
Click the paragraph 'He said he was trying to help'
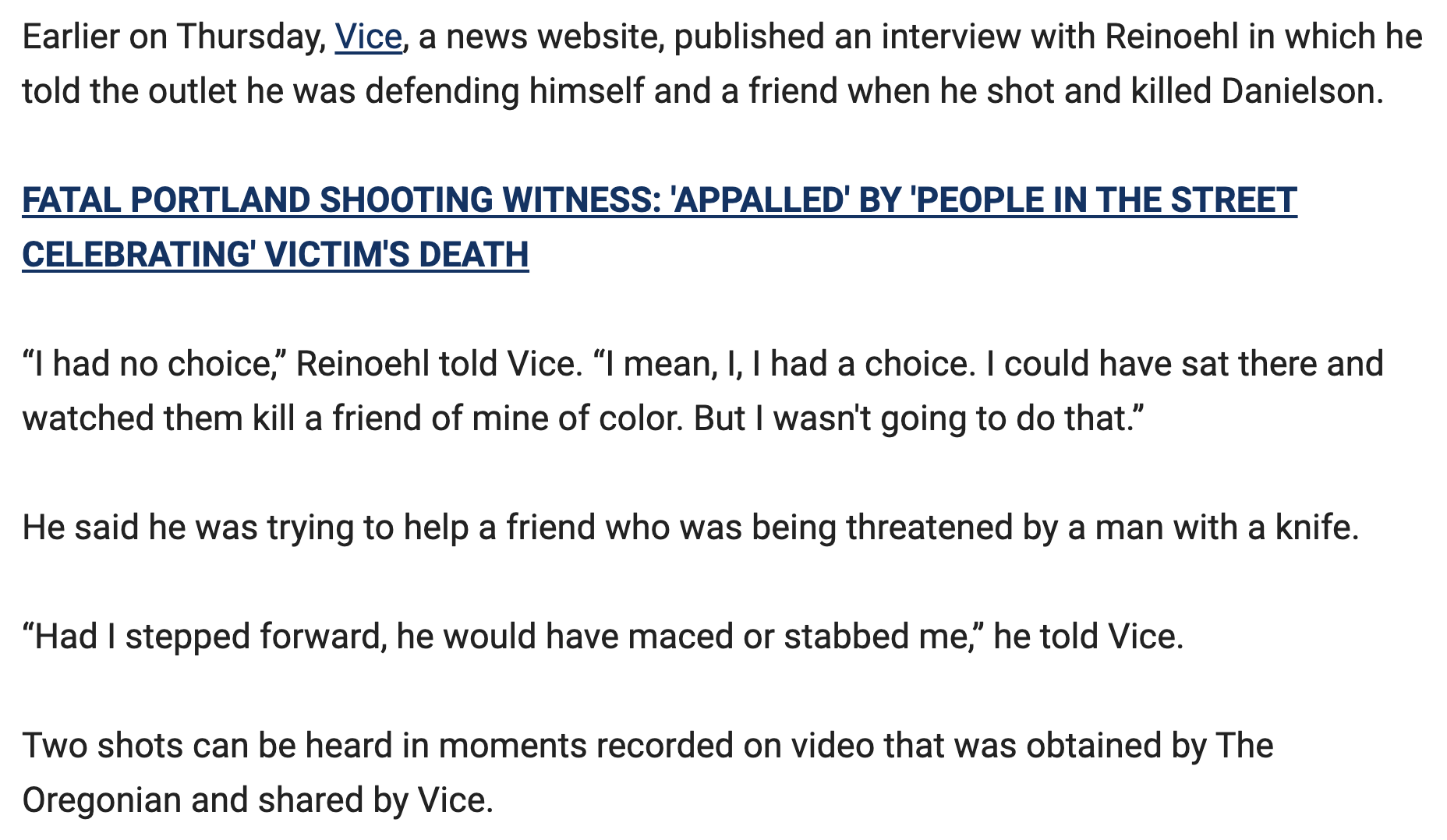(691, 528)
